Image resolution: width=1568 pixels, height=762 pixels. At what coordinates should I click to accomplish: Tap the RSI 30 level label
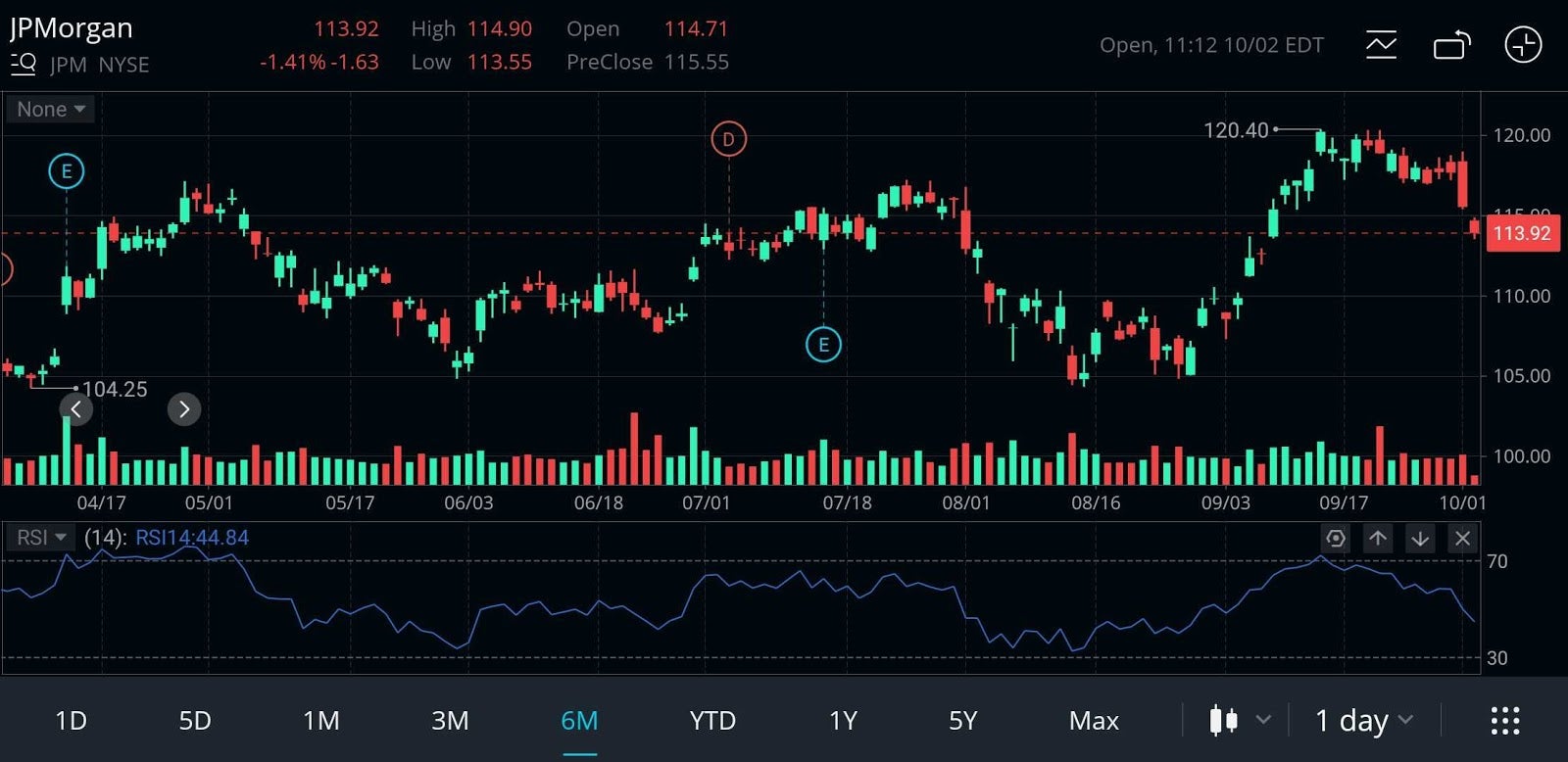[x=1497, y=658]
